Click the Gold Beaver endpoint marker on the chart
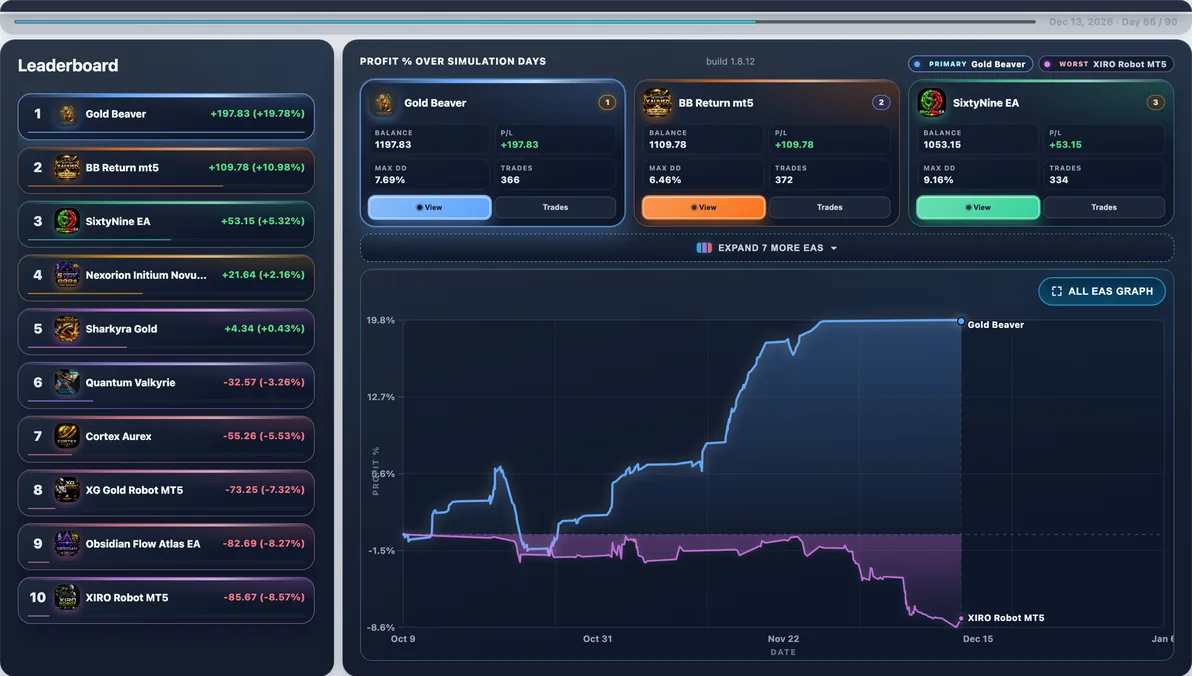This screenshot has height=676, width=1192. [961, 322]
